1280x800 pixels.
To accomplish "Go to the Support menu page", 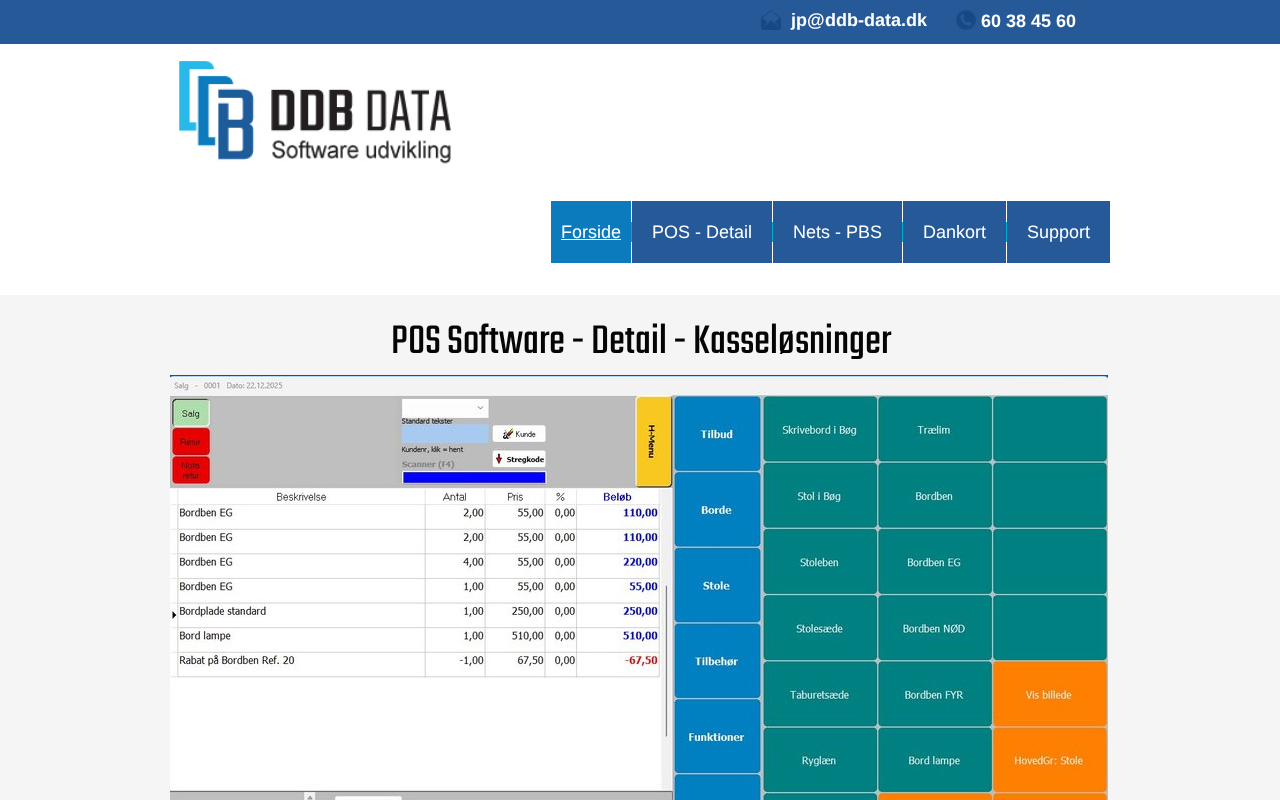I will pos(1058,232).
